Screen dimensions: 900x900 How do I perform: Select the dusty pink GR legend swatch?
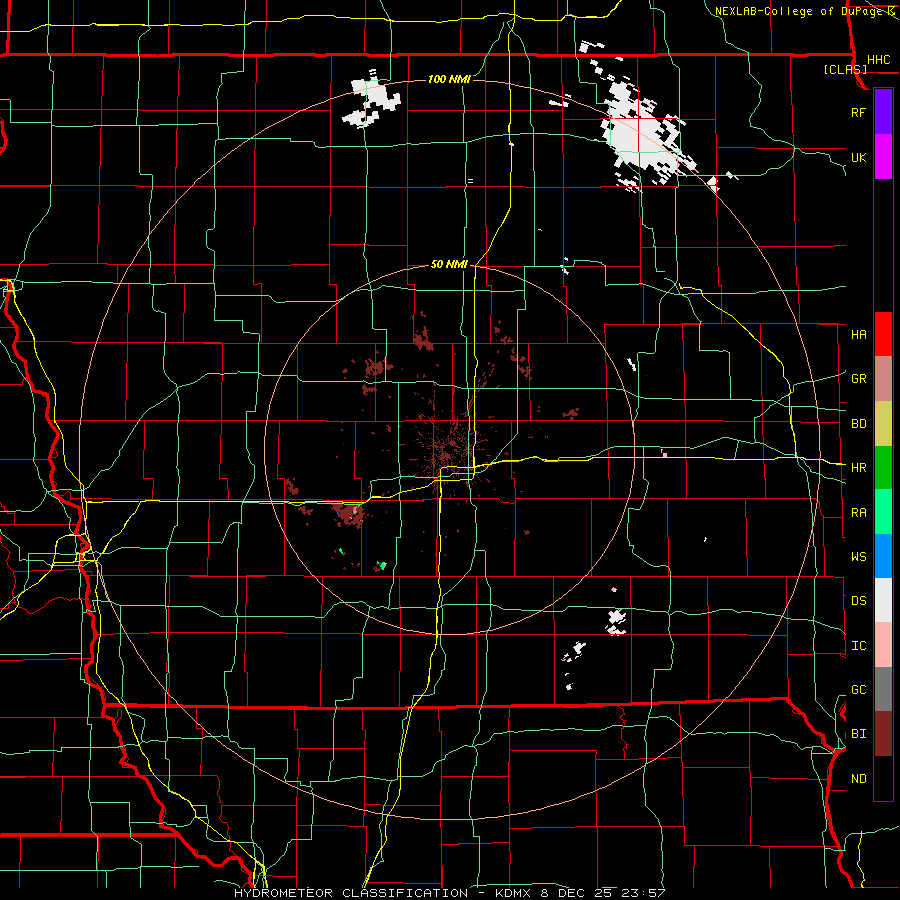(883, 378)
